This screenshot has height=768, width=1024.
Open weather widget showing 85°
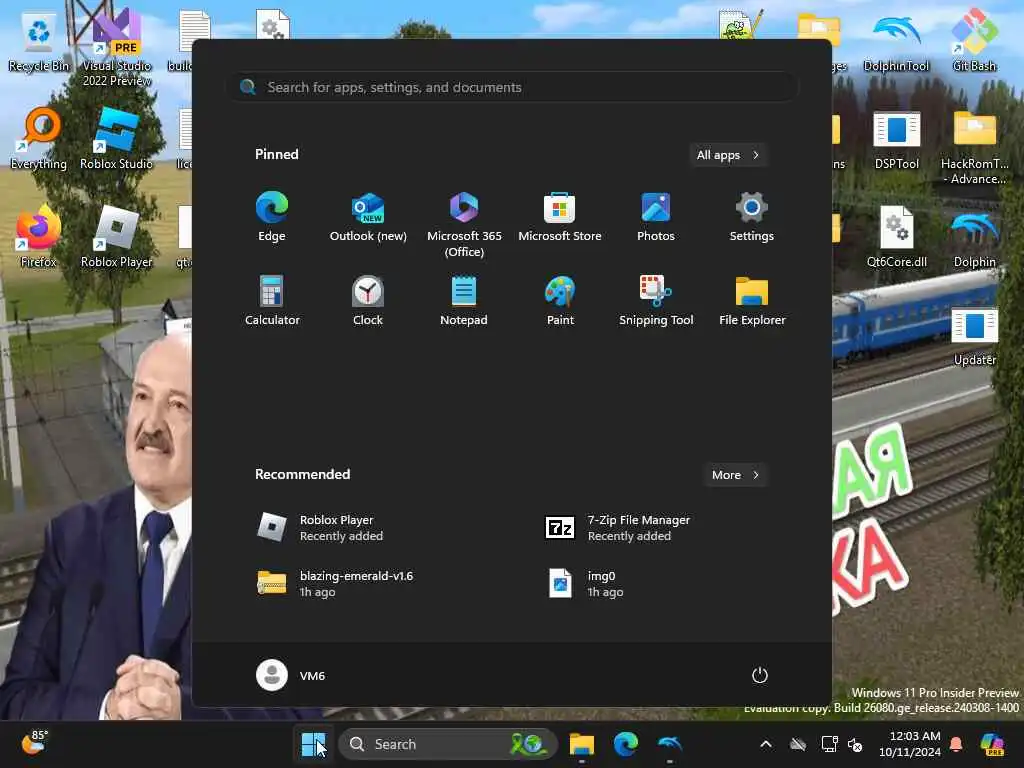point(34,743)
